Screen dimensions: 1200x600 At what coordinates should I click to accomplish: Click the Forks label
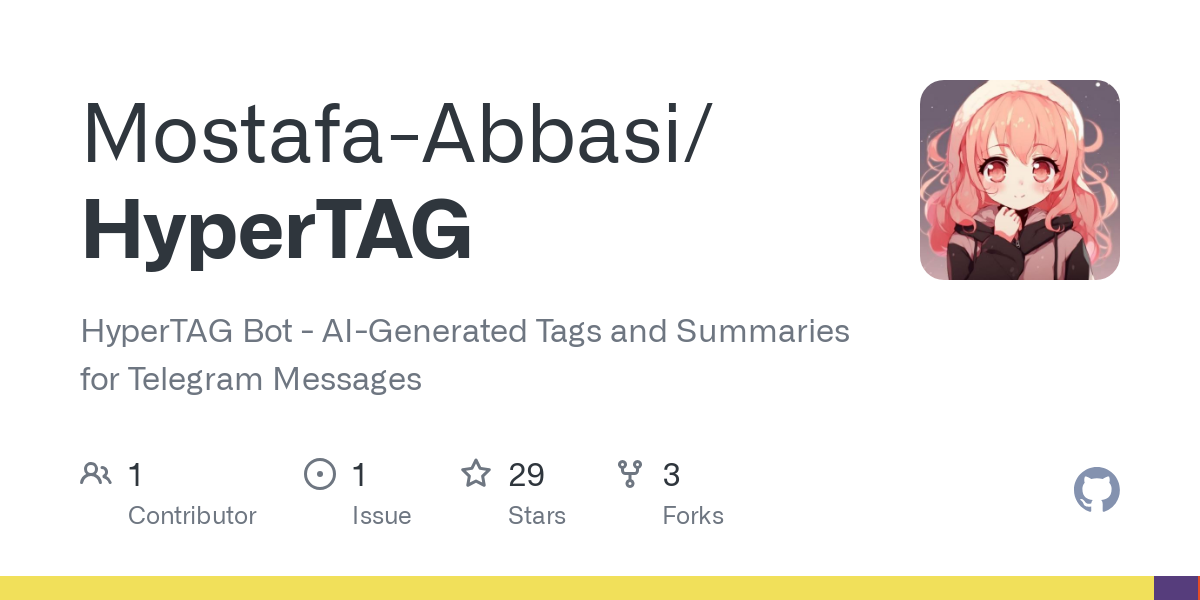693,516
